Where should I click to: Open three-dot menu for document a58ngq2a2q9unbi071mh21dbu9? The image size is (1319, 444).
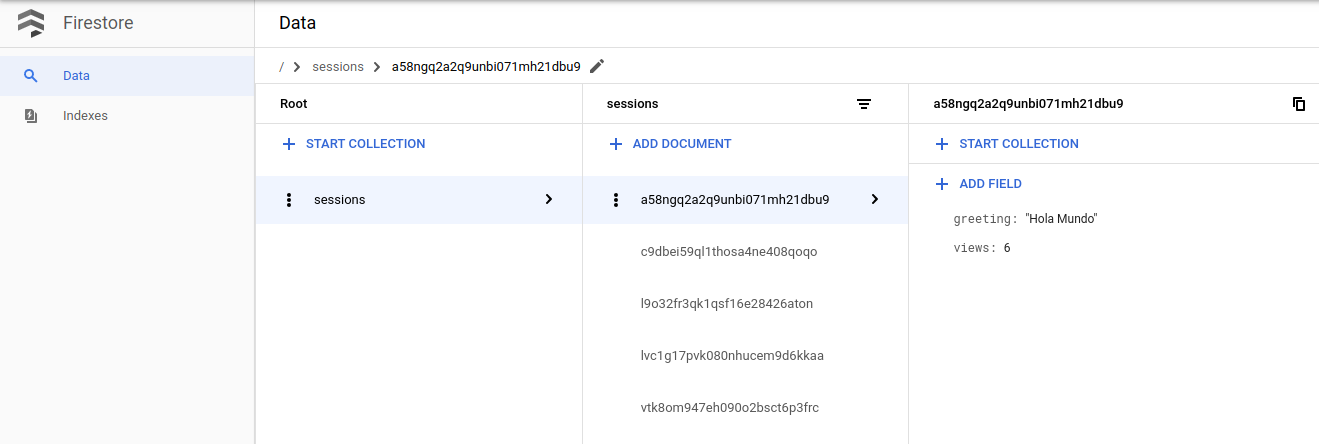616,200
